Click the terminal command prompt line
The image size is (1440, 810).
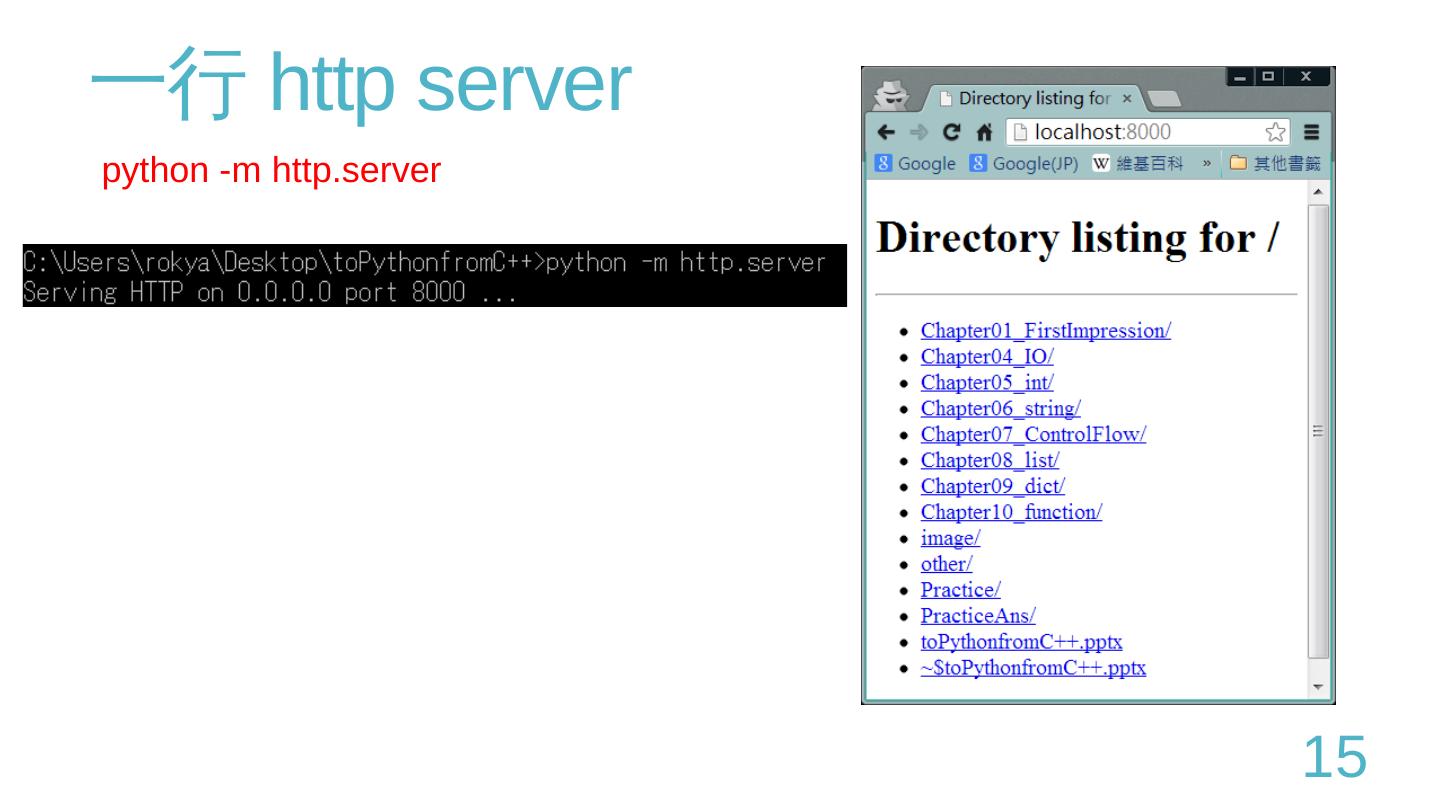(424, 263)
